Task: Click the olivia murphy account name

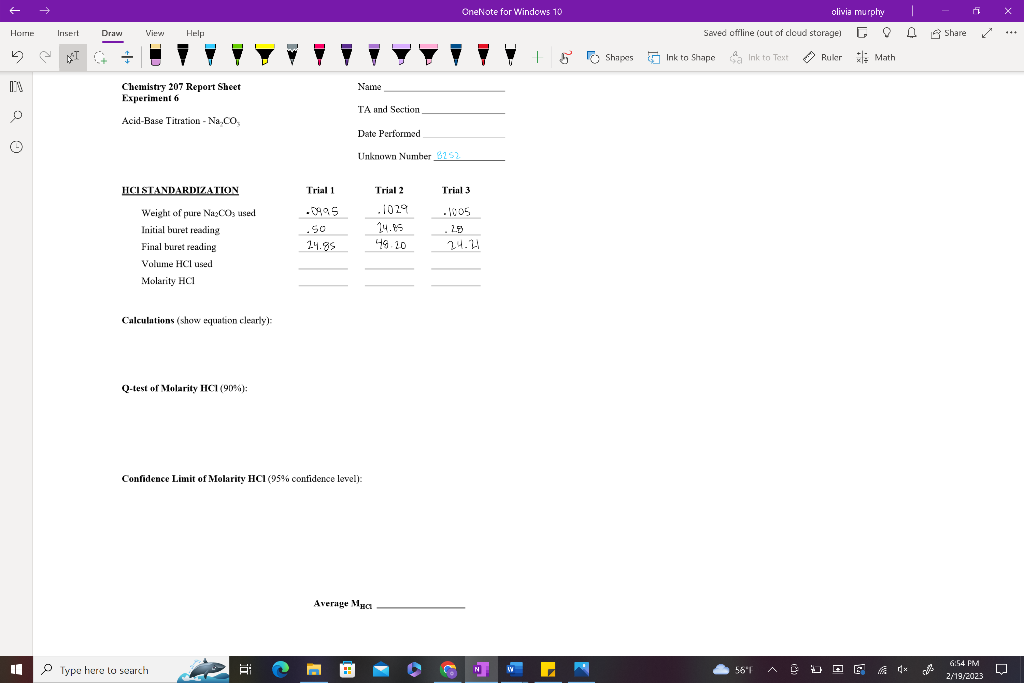Action: pos(857,12)
